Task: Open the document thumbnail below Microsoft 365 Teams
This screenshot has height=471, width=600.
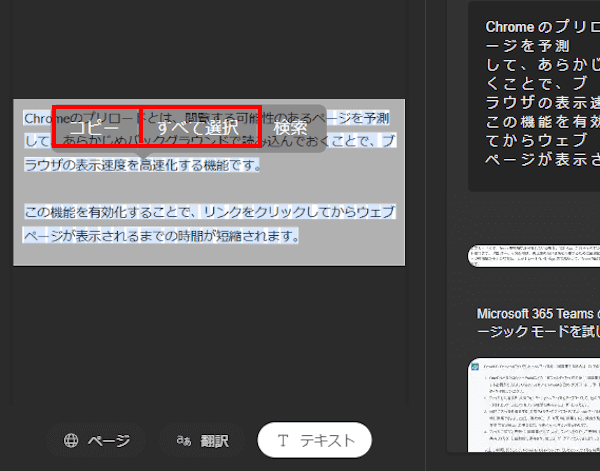Action: point(534,406)
